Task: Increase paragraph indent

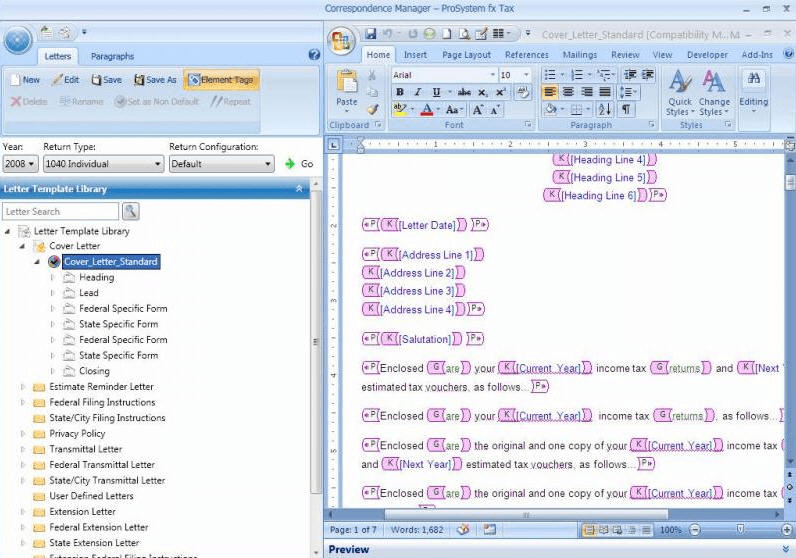Action: [x=648, y=75]
